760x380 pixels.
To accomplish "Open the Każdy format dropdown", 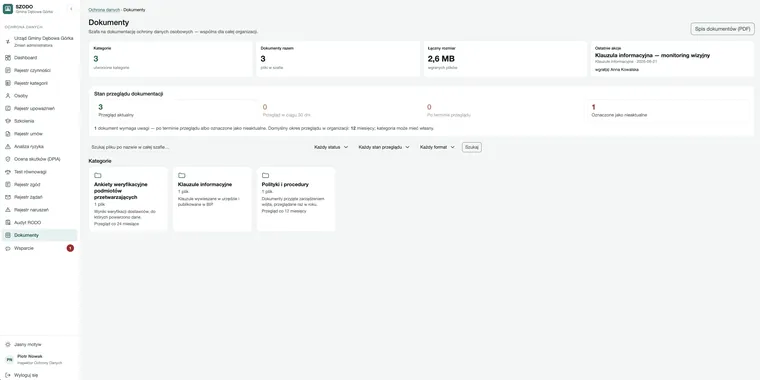I will tap(437, 147).
